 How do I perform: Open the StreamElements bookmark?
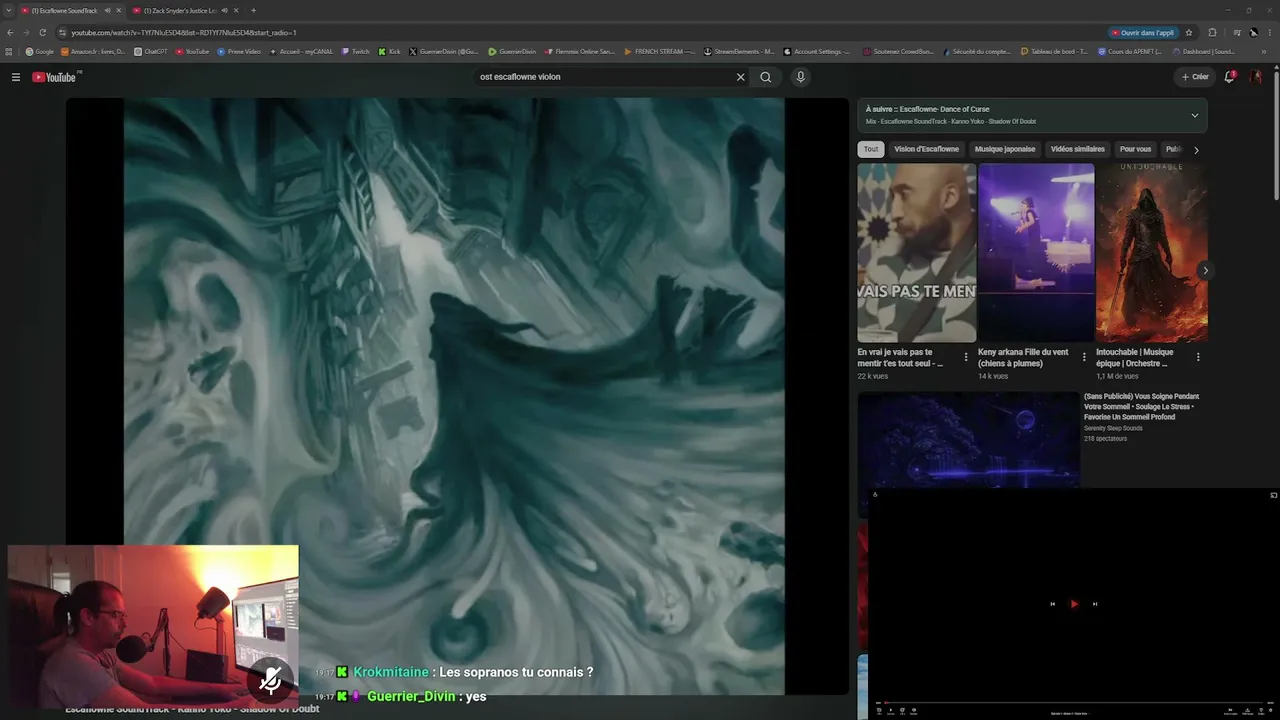click(740, 51)
